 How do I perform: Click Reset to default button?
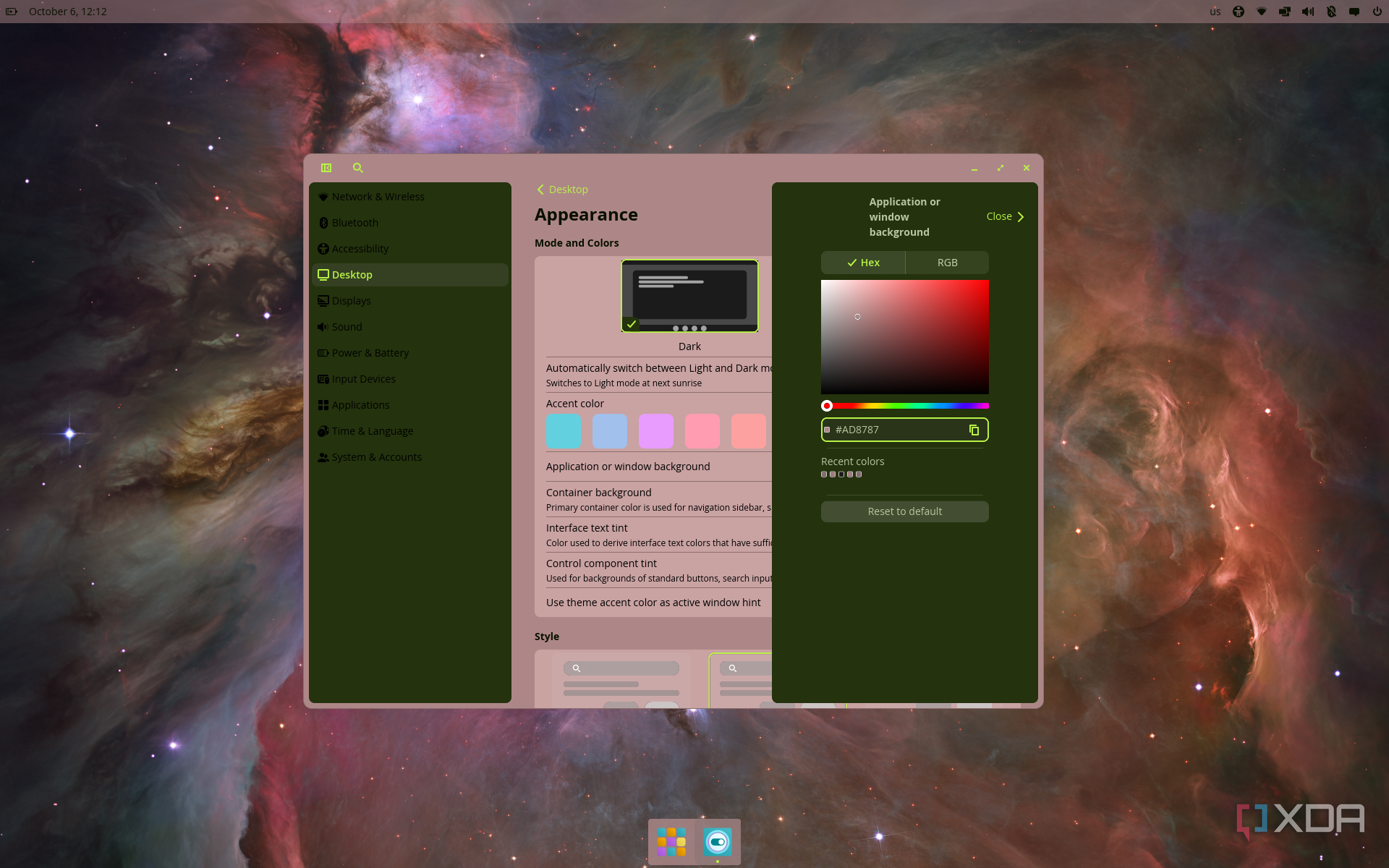[905, 511]
